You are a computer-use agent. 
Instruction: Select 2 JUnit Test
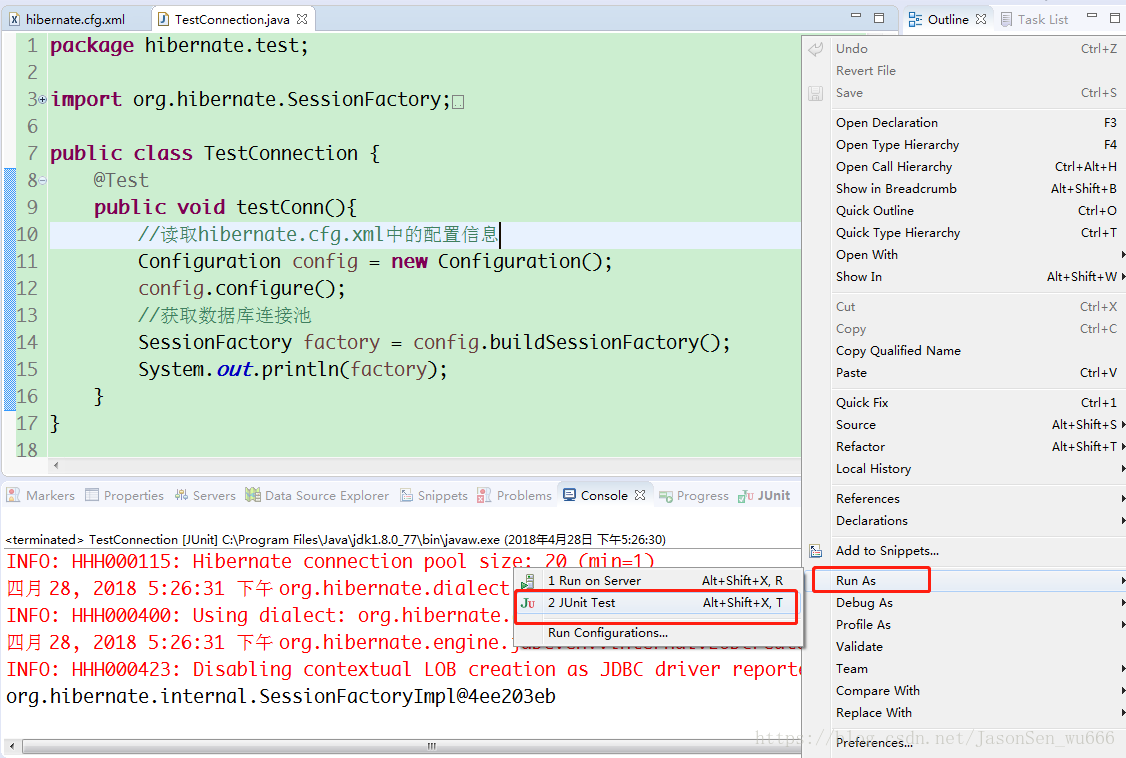(x=658, y=603)
